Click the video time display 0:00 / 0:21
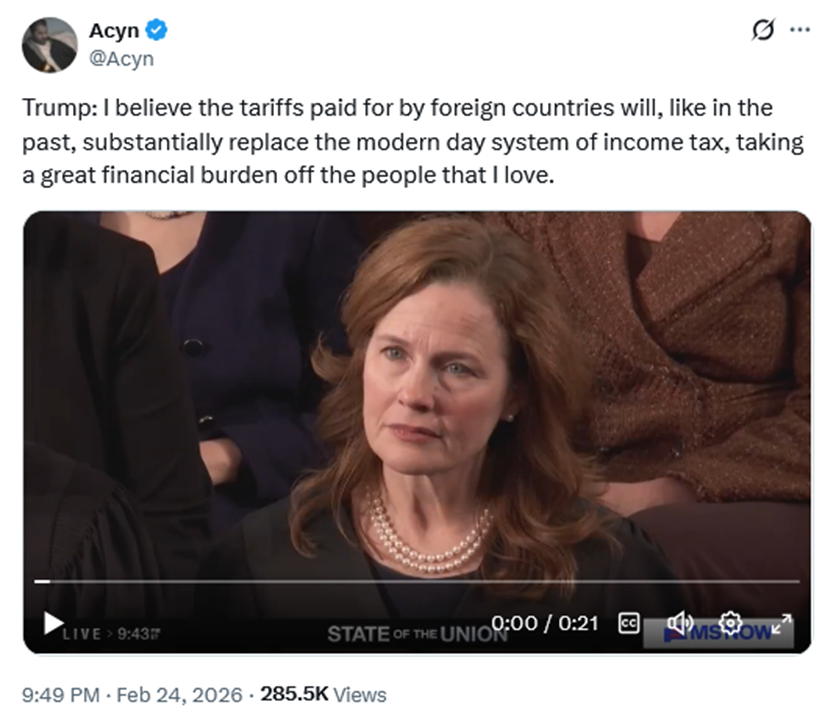This screenshot has height=727, width=836. (545, 623)
